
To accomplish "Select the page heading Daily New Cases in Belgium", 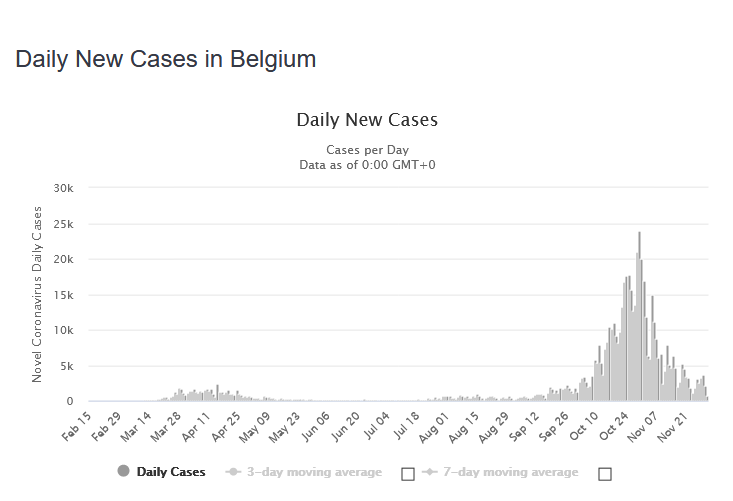I will click(166, 59).
